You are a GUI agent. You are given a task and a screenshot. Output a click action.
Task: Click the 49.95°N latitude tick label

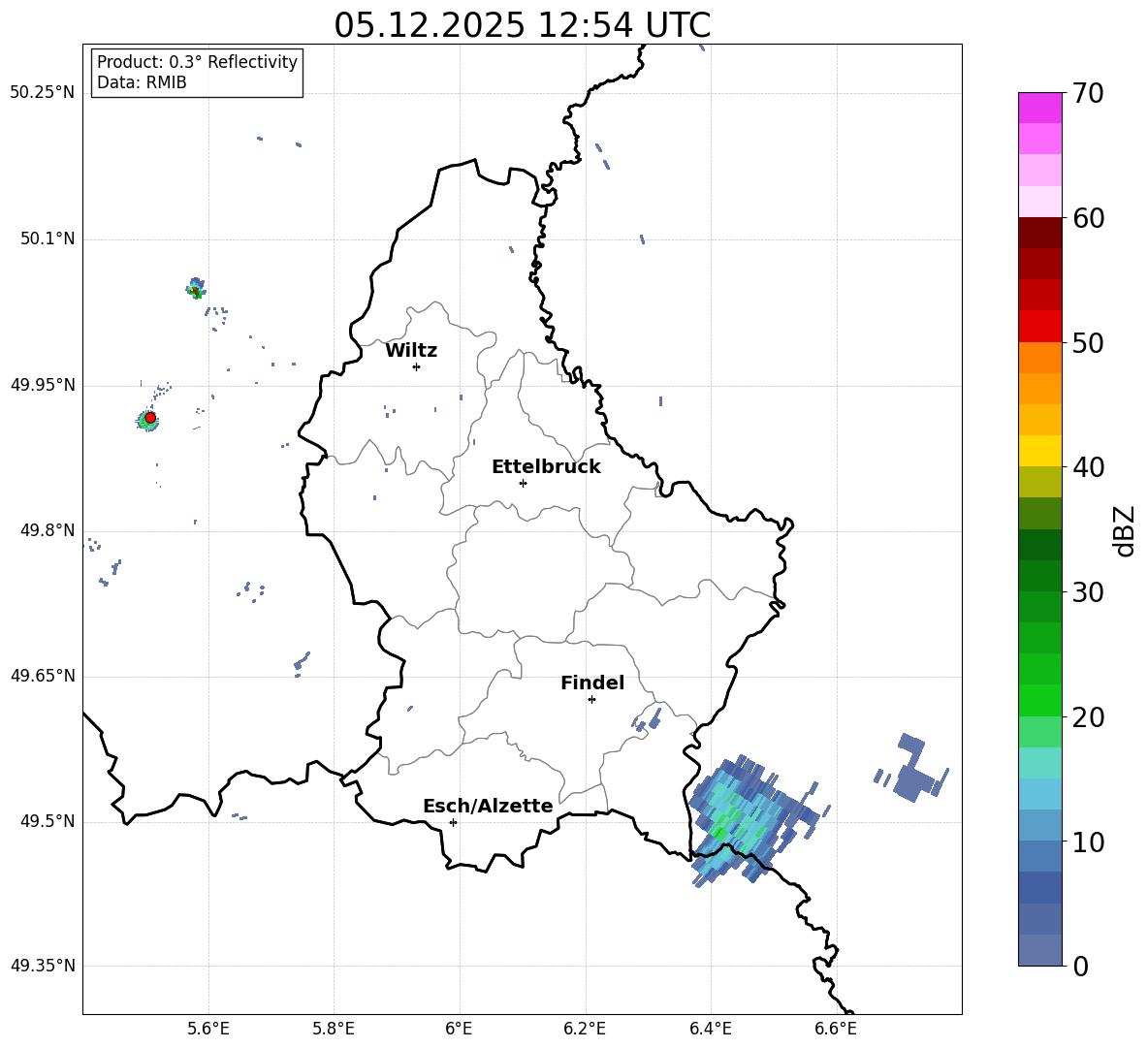pyautogui.click(x=43, y=385)
